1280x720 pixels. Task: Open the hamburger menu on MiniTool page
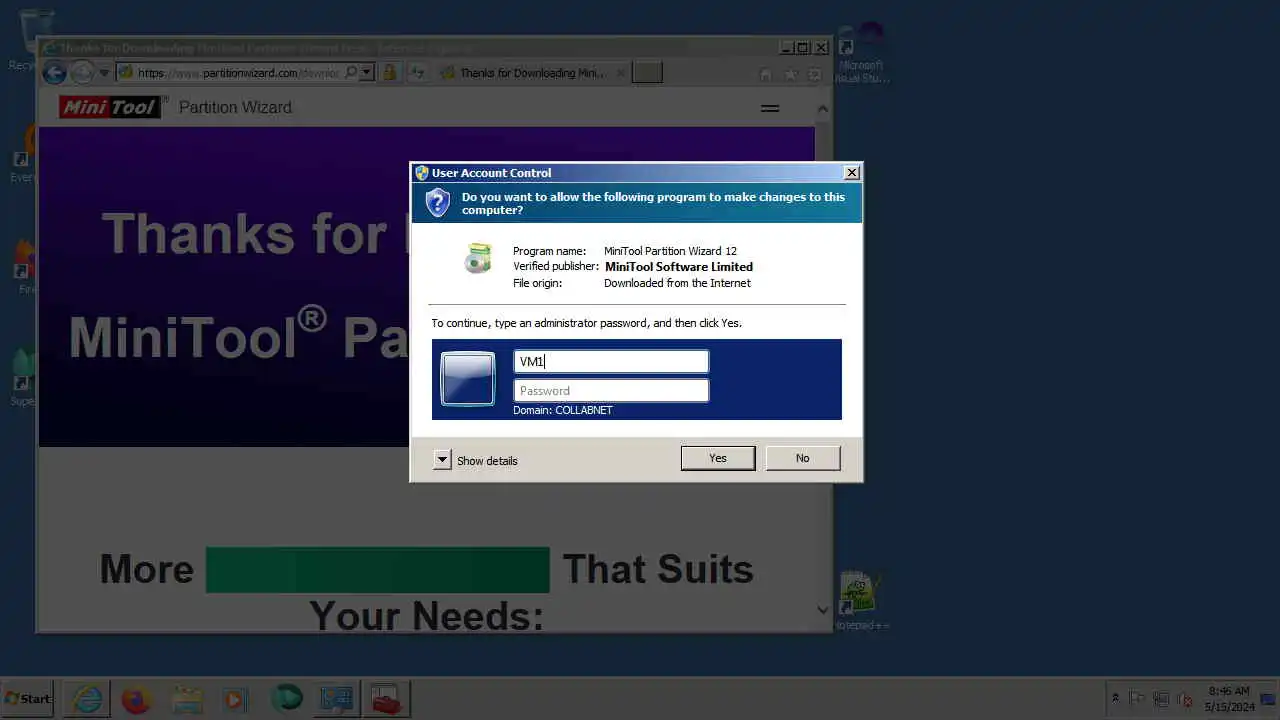pos(770,108)
